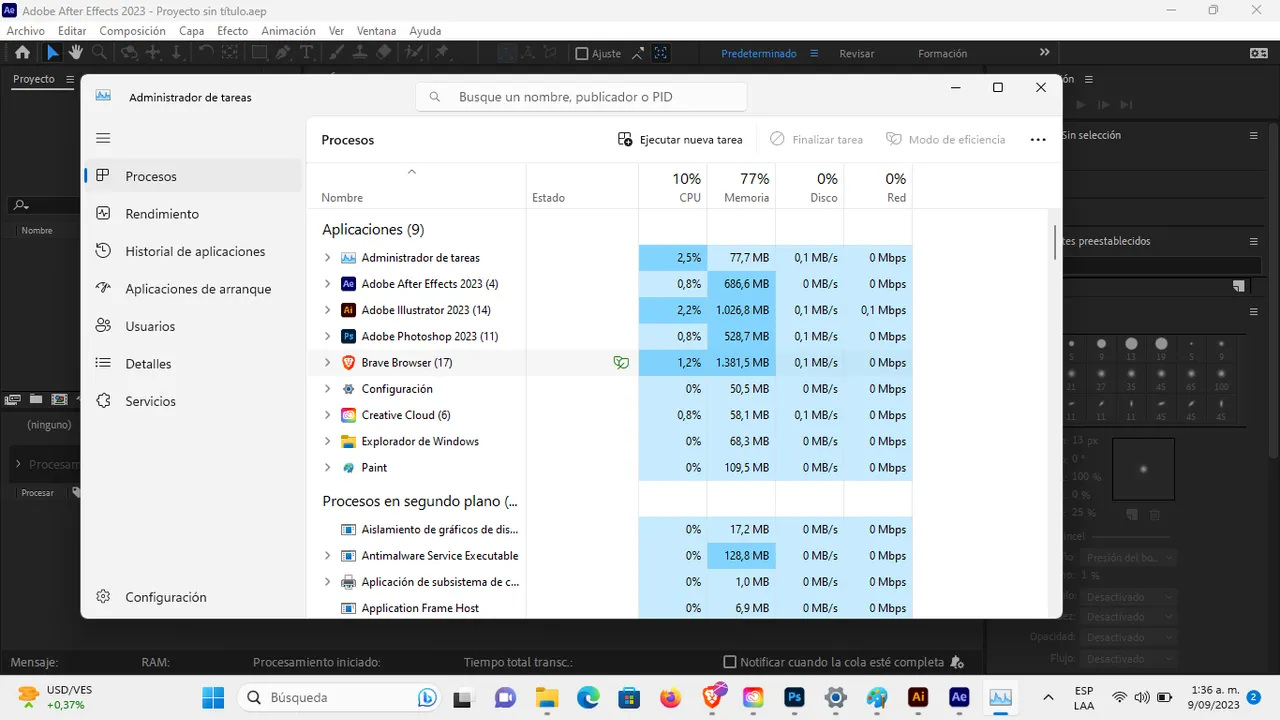This screenshot has width=1280, height=720.
Task: Open the three-dots more options menu in Task Manager
Action: [1037, 140]
